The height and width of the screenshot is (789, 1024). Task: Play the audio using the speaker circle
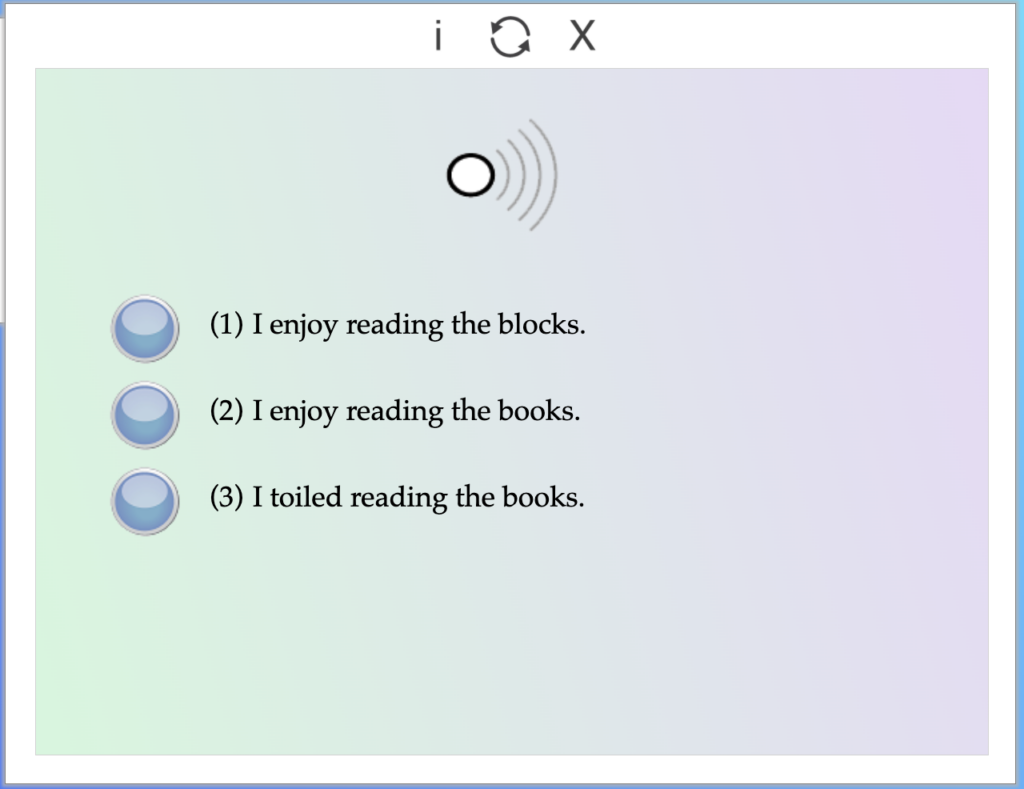470,176
